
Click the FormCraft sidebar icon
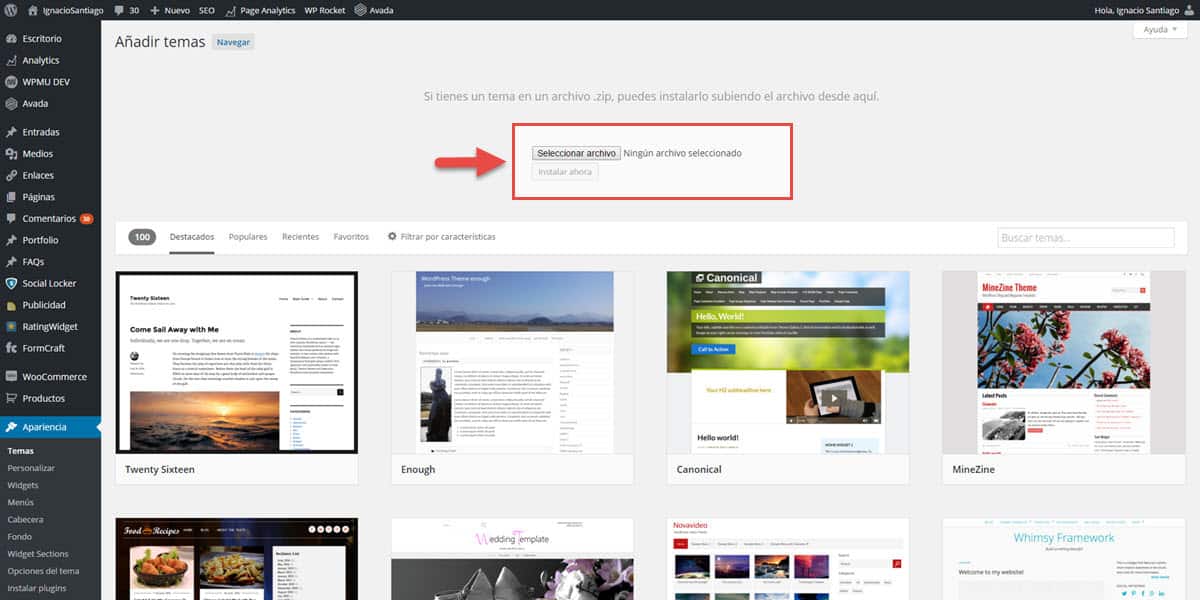11,348
